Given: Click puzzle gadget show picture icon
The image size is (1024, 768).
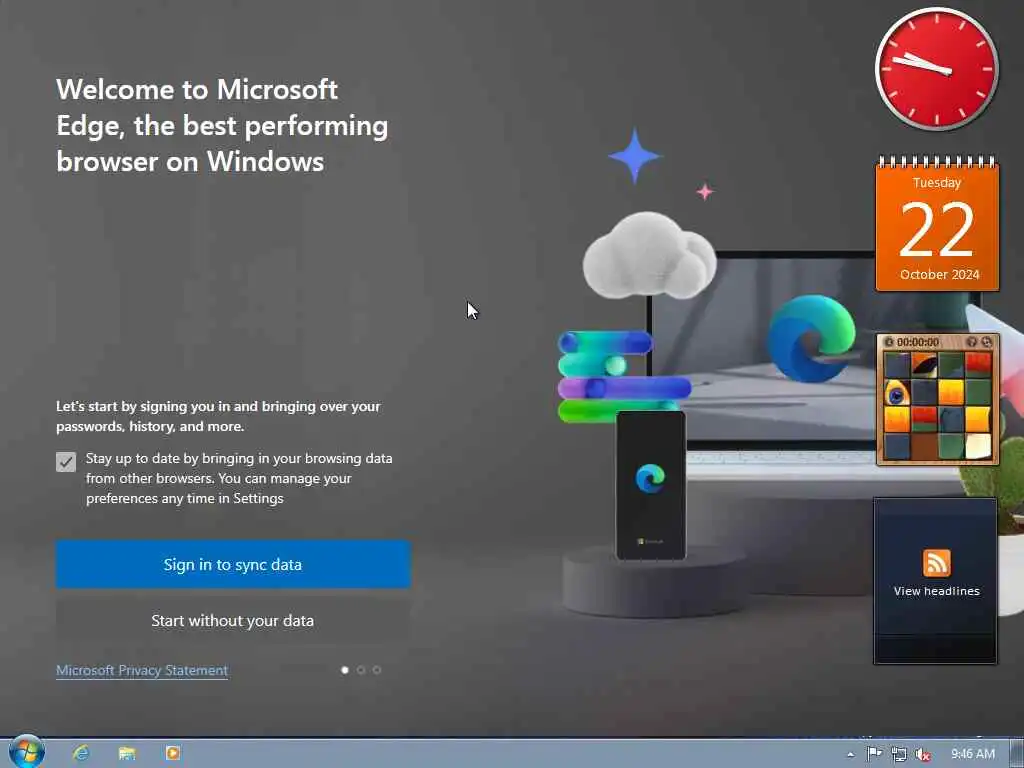Looking at the screenshot, I should coord(972,342).
